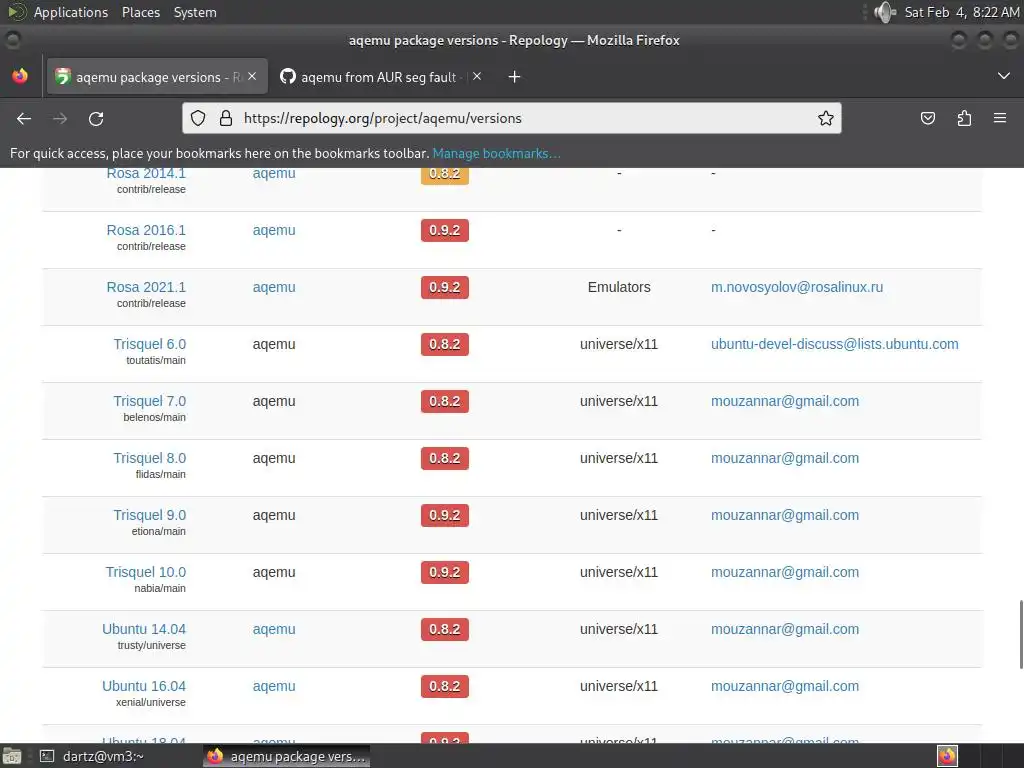The height and width of the screenshot is (768, 1024).
Task: Open the System menu
Action: click(195, 12)
